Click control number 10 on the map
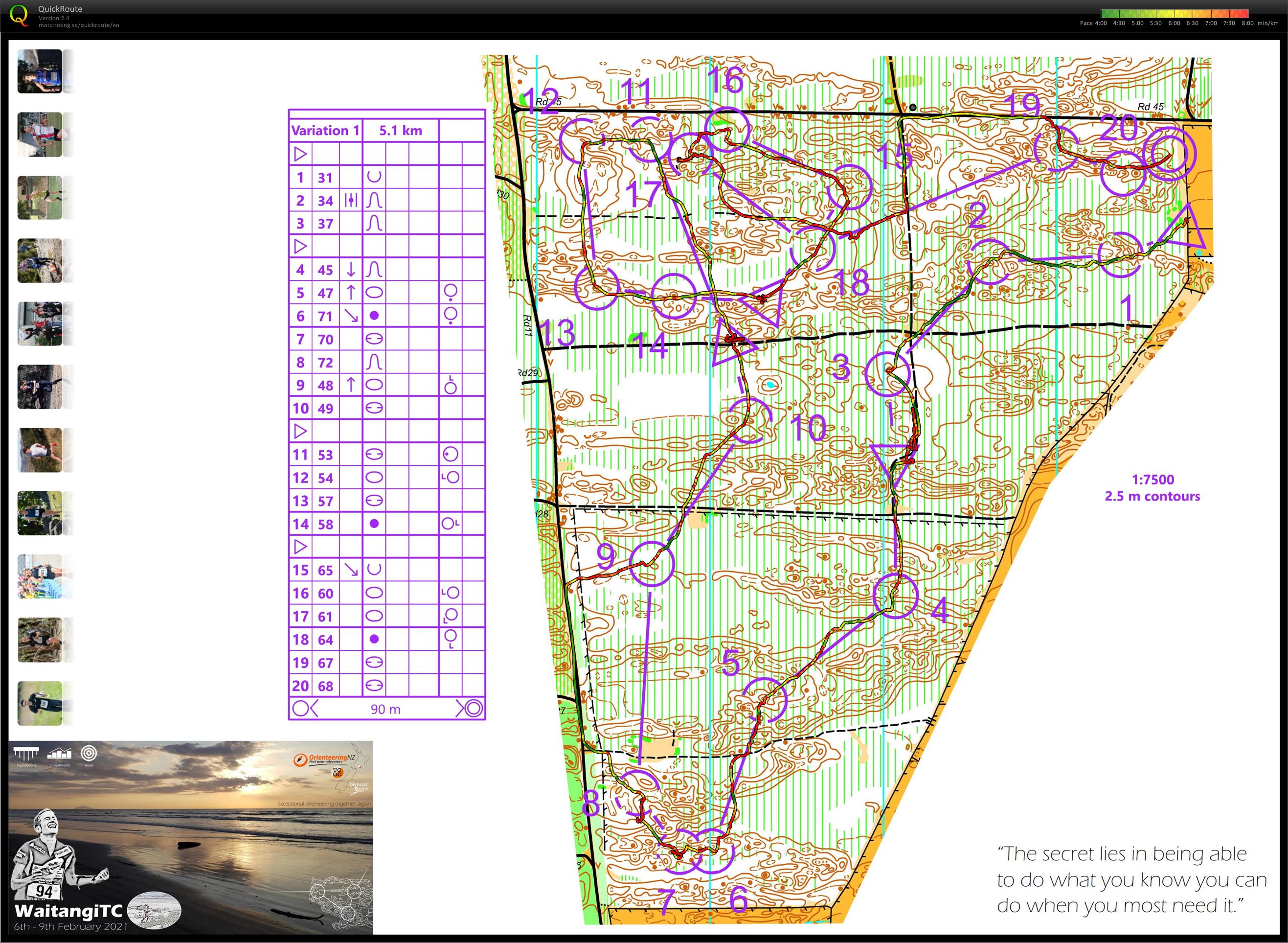 808,428
